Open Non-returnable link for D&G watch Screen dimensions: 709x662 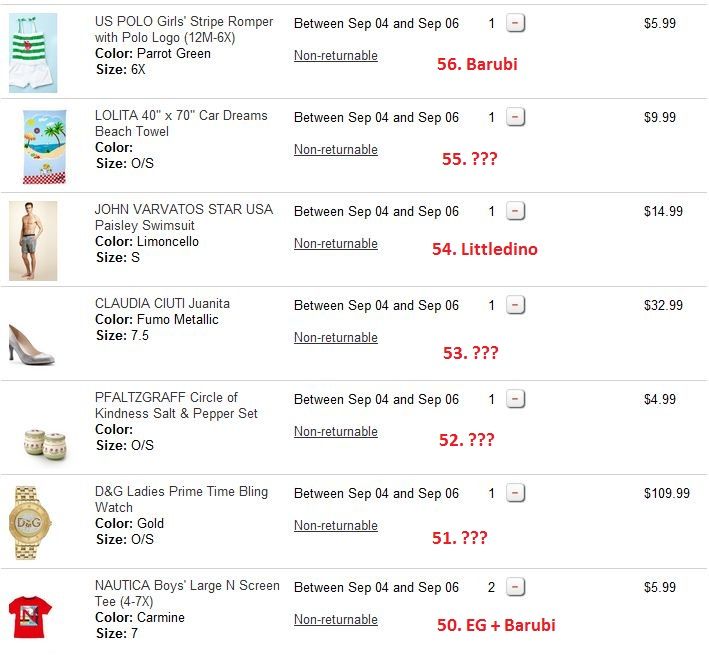(335, 526)
